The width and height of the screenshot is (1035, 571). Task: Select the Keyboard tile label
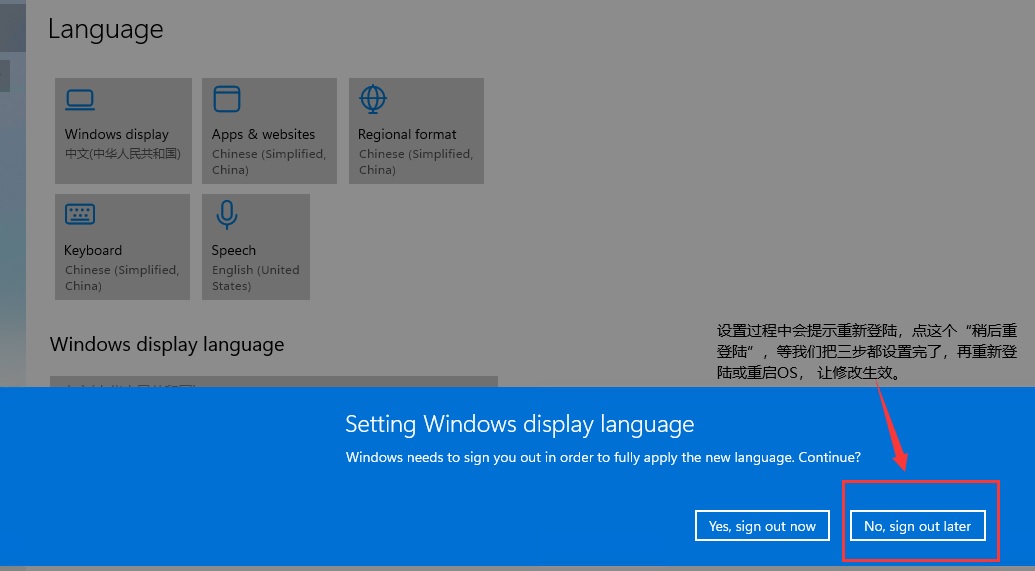[93, 250]
